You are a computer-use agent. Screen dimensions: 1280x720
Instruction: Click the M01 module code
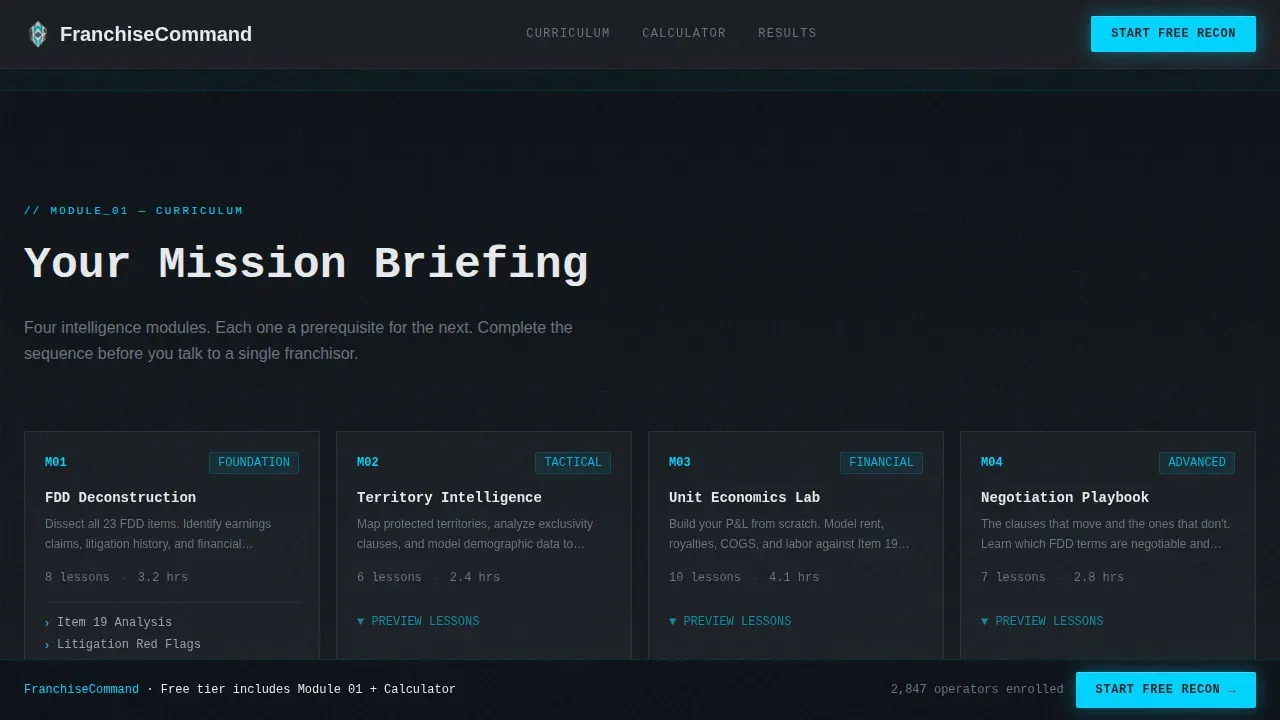(56, 462)
